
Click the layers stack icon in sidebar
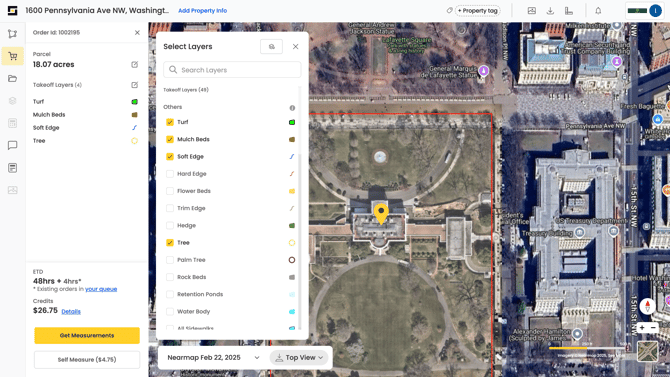point(12,101)
